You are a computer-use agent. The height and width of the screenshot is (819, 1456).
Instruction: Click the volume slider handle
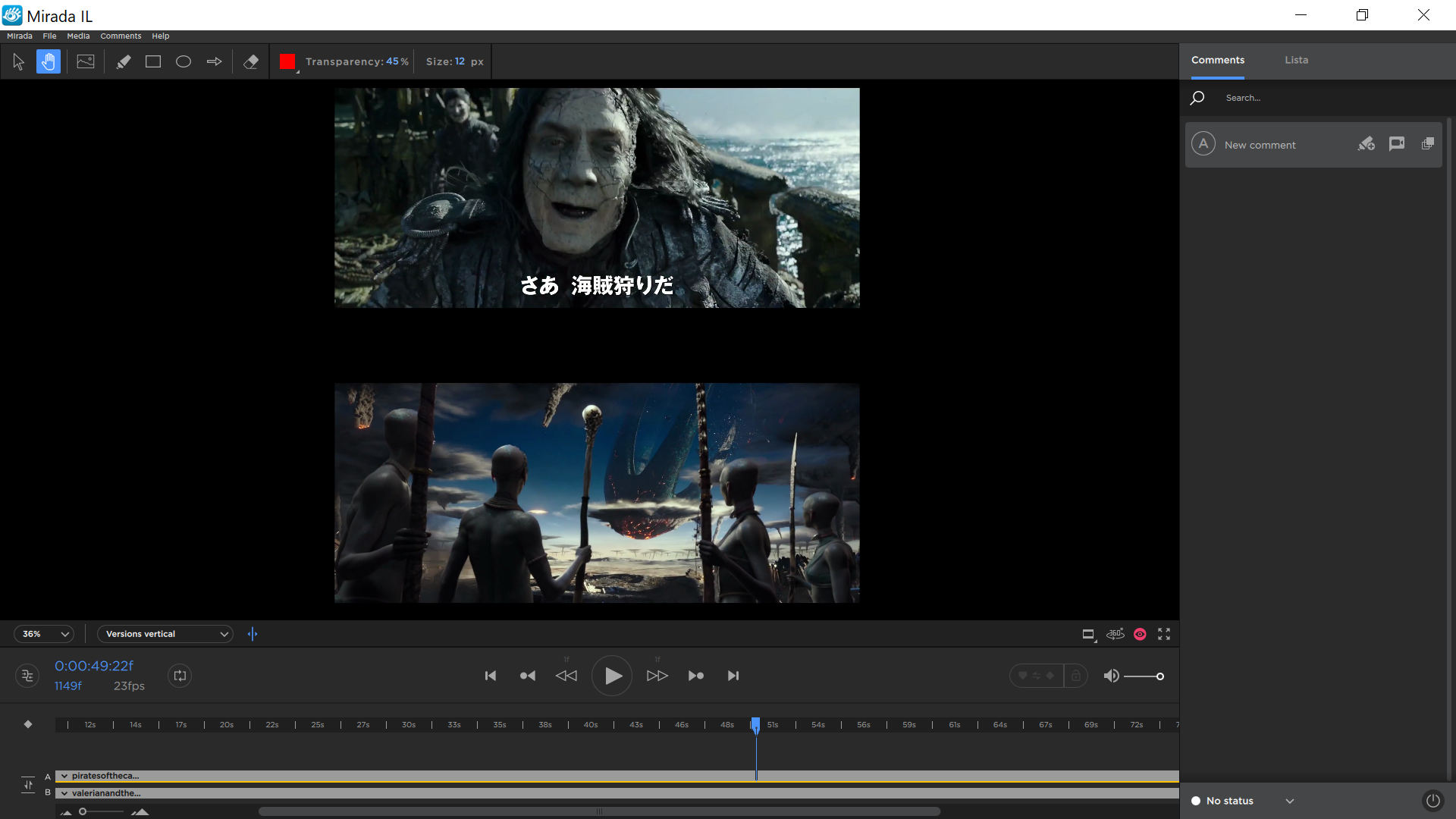click(1160, 676)
